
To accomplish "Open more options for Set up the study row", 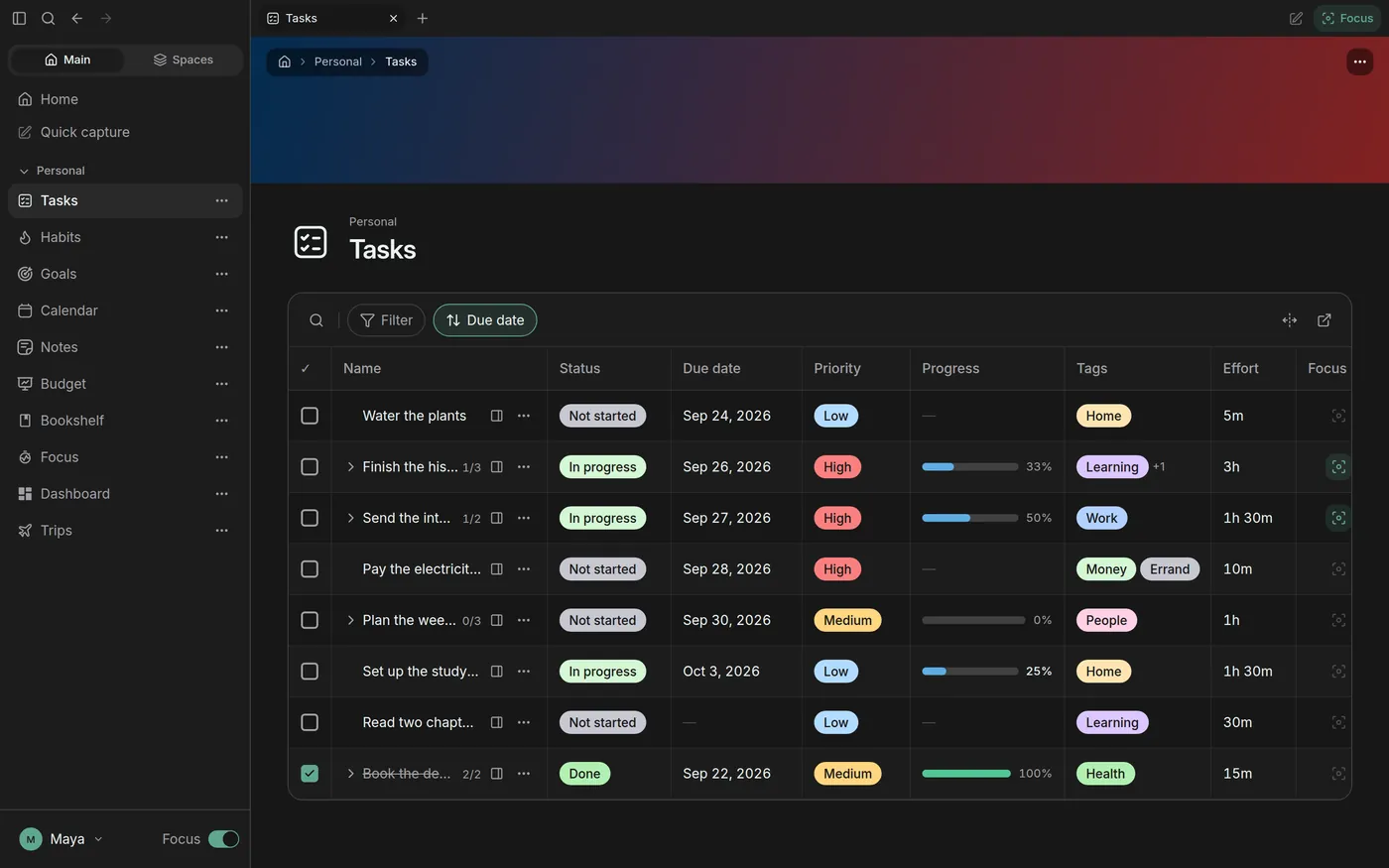I will pyautogui.click(x=524, y=672).
